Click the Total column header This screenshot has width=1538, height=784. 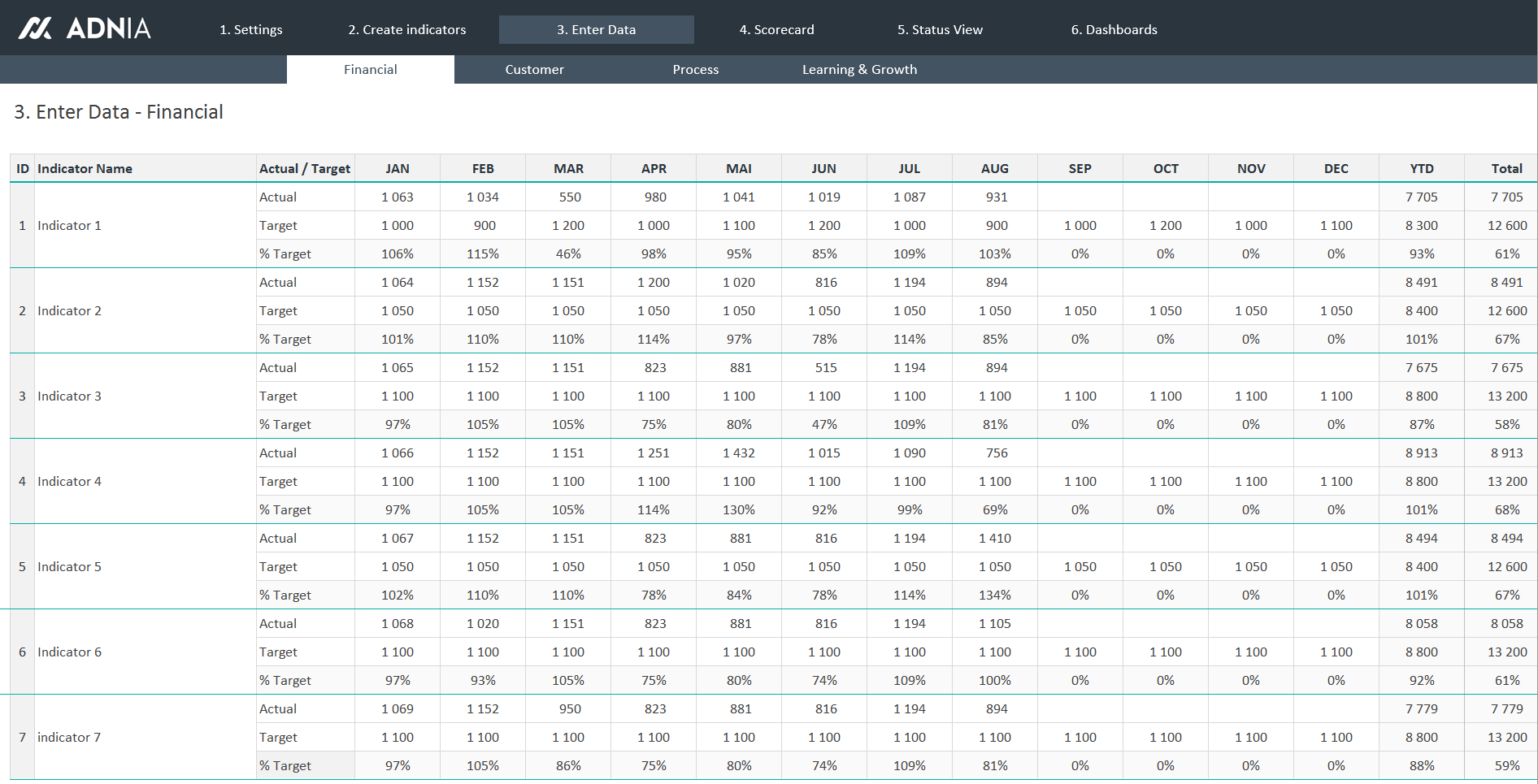click(x=1506, y=168)
